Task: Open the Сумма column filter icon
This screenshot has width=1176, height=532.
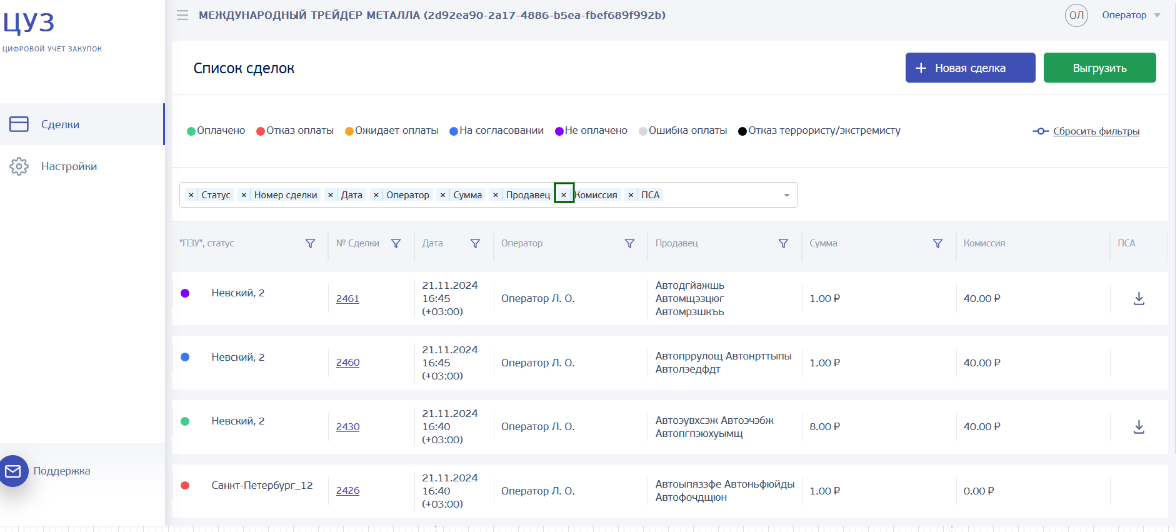Action: [937, 243]
